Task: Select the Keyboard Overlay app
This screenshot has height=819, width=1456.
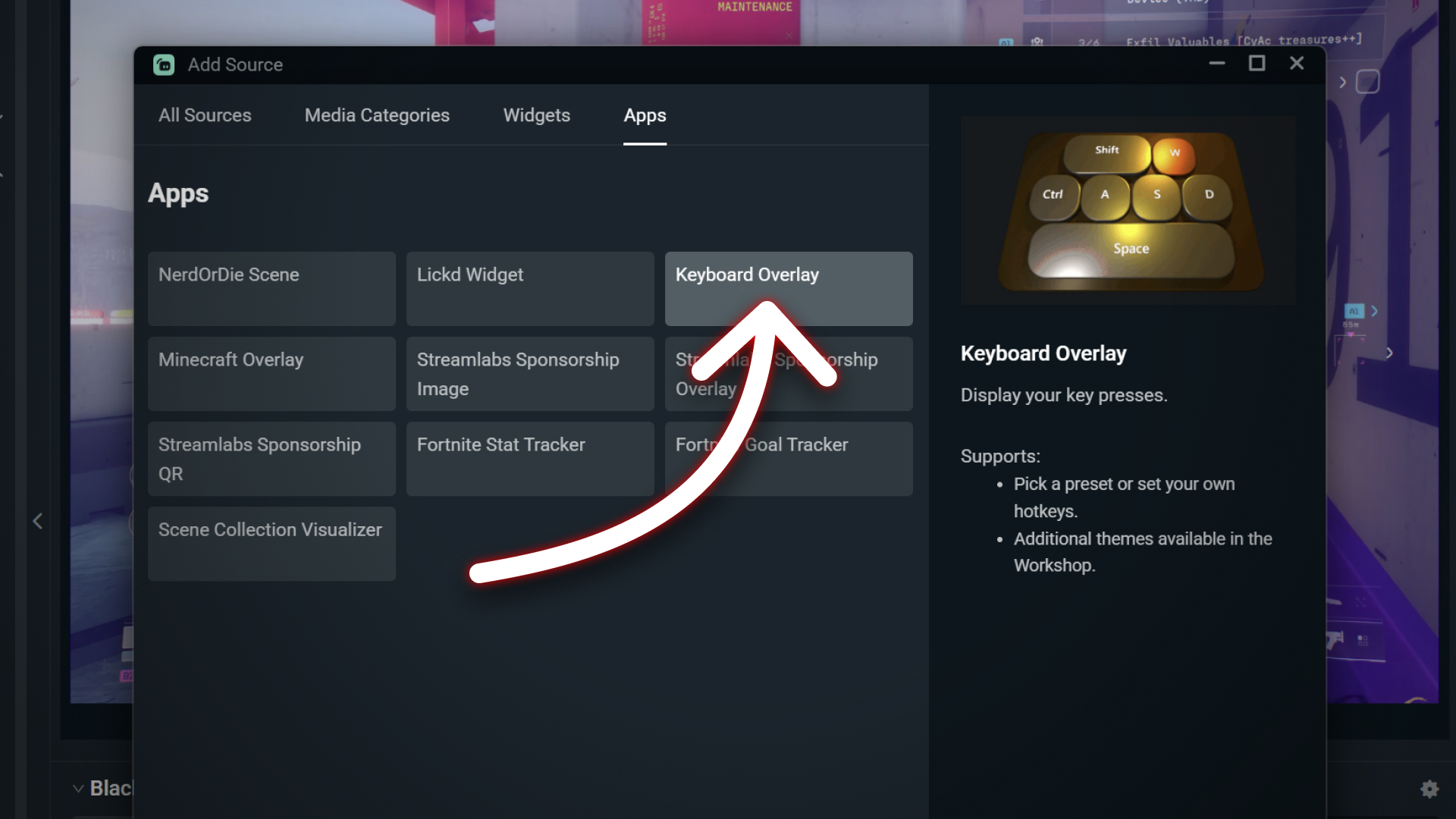Action: point(789,288)
